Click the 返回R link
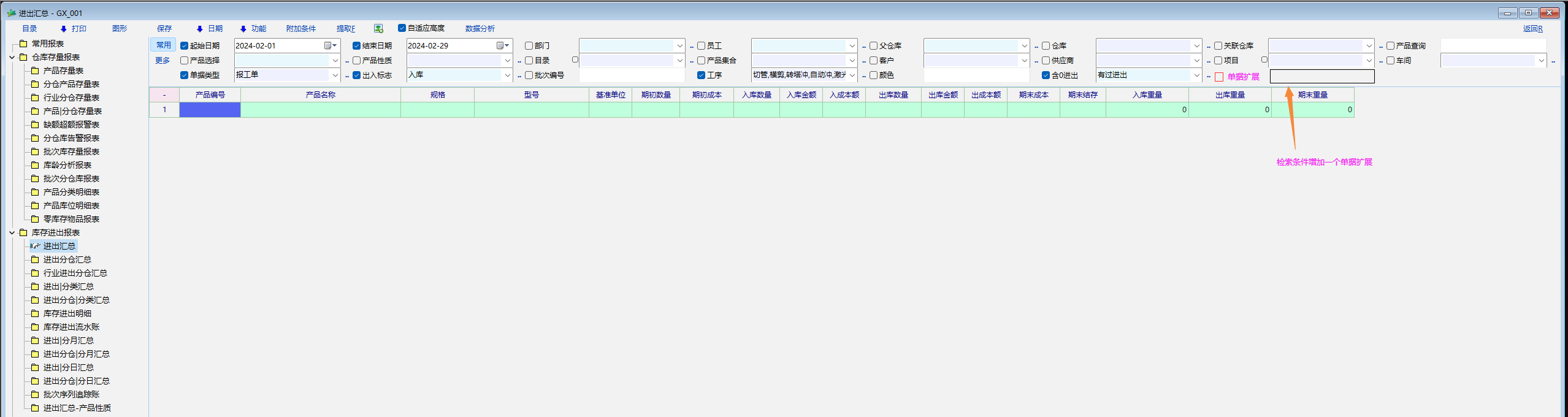The height and width of the screenshot is (417, 1568). click(1532, 29)
